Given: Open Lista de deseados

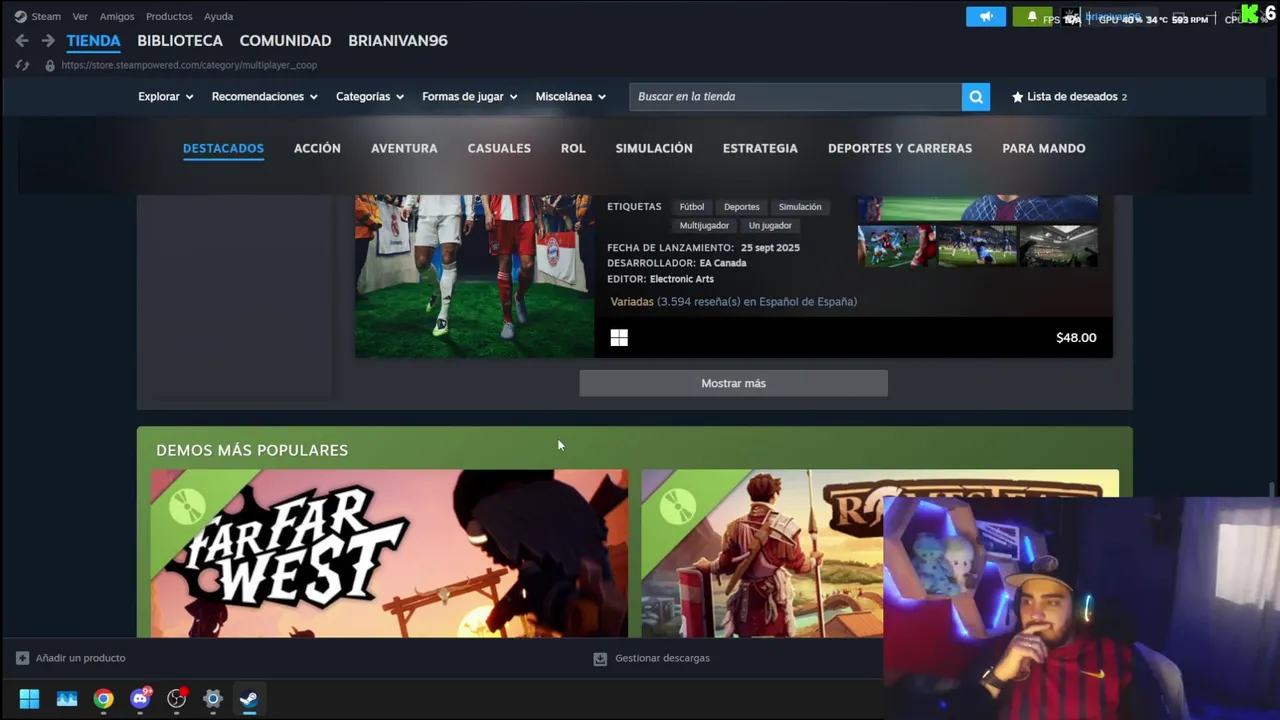Looking at the screenshot, I should click(x=1069, y=97).
